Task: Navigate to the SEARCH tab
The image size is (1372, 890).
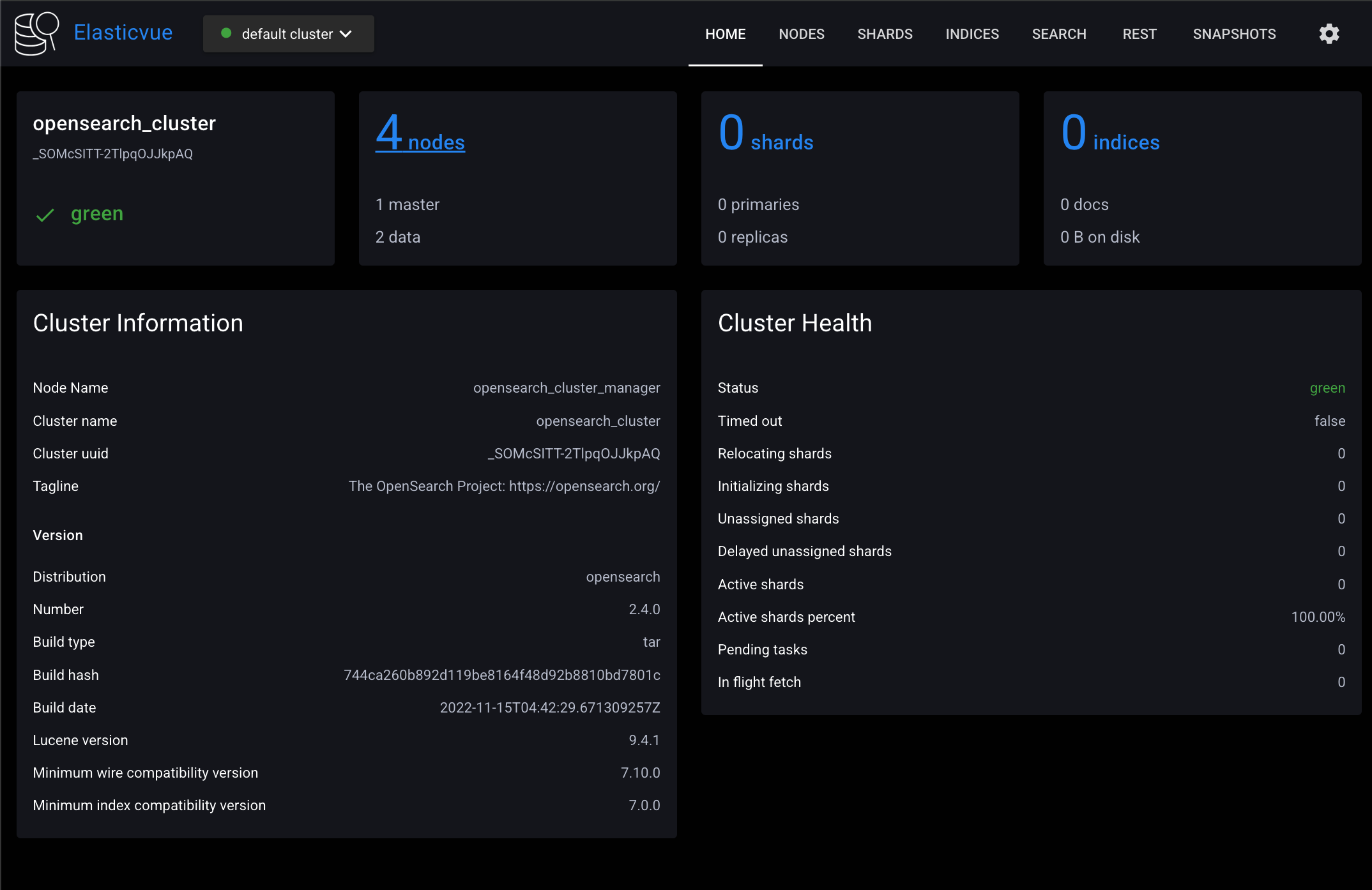Action: (x=1058, y=34)
